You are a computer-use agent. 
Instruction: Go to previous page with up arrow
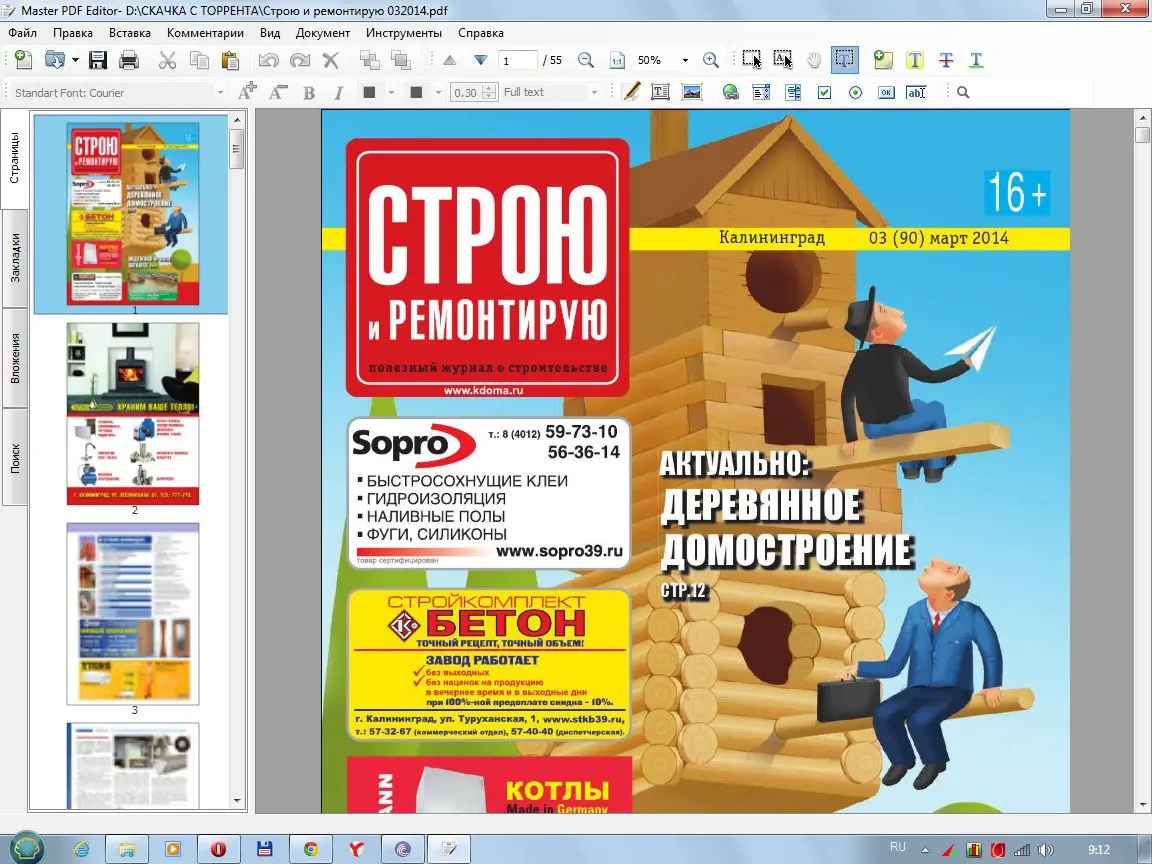pyautogui.click(x=450, y=60)
